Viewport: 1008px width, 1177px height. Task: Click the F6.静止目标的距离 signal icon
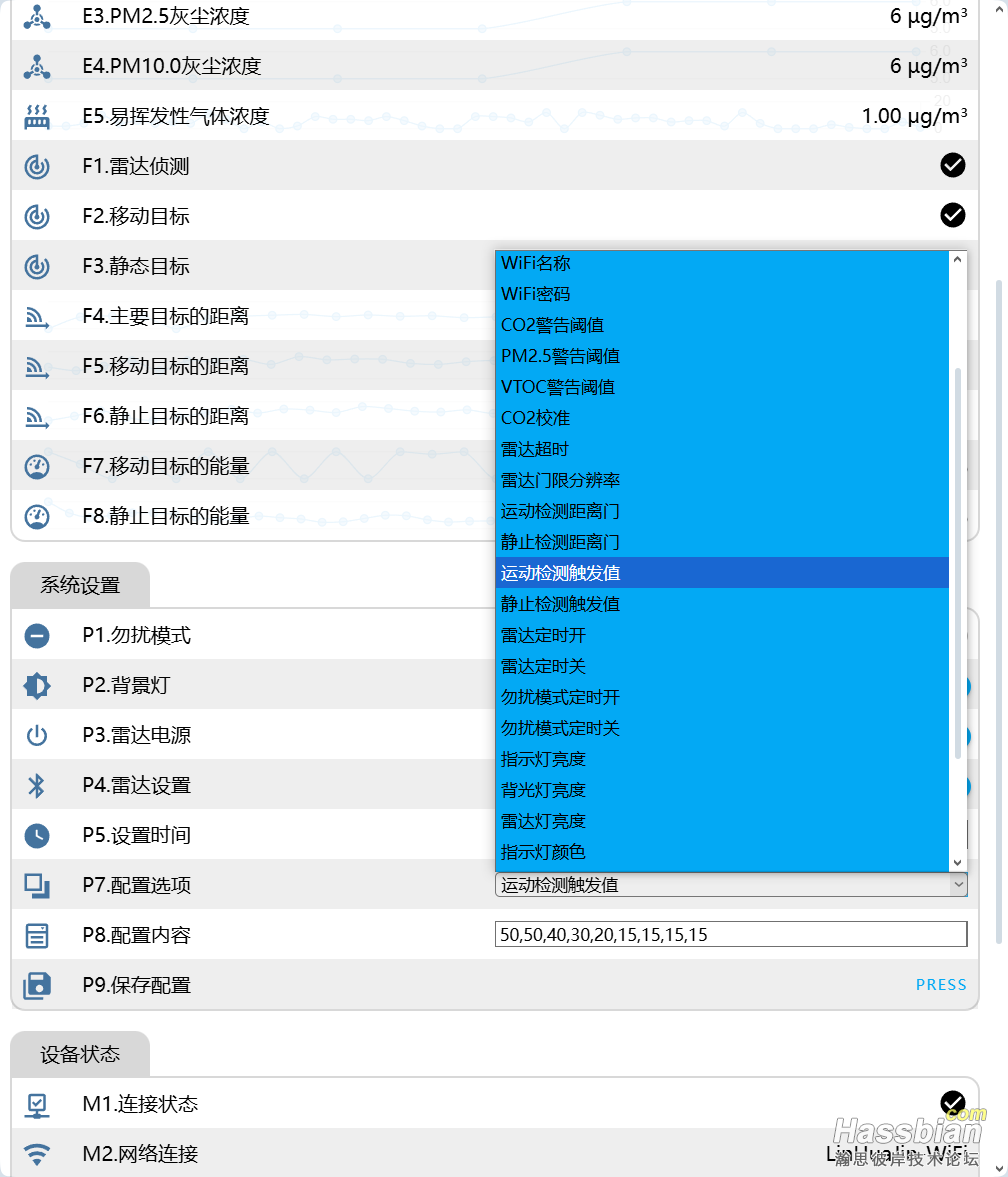pyautogui.click(x=37, y=416)
